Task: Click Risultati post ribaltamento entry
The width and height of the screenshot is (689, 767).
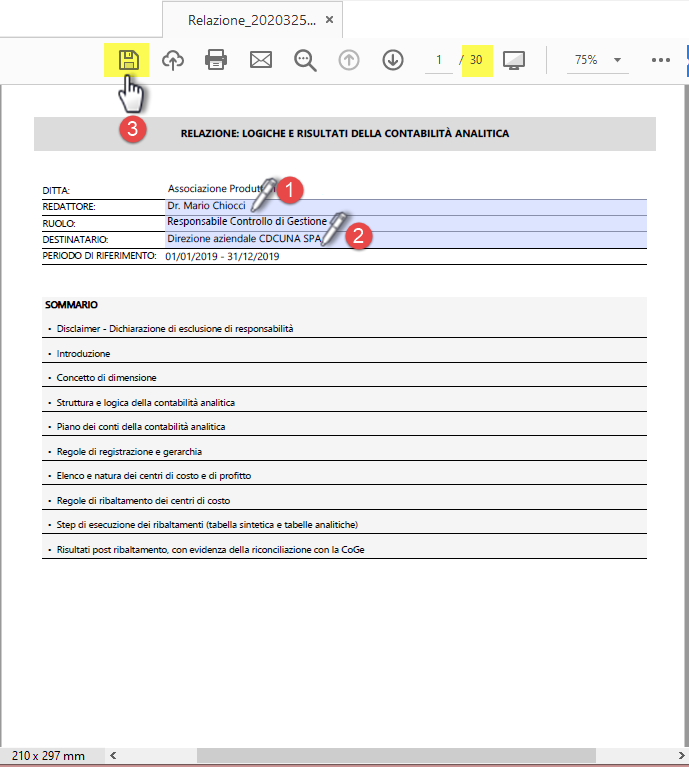Action: tap(210, 550)
